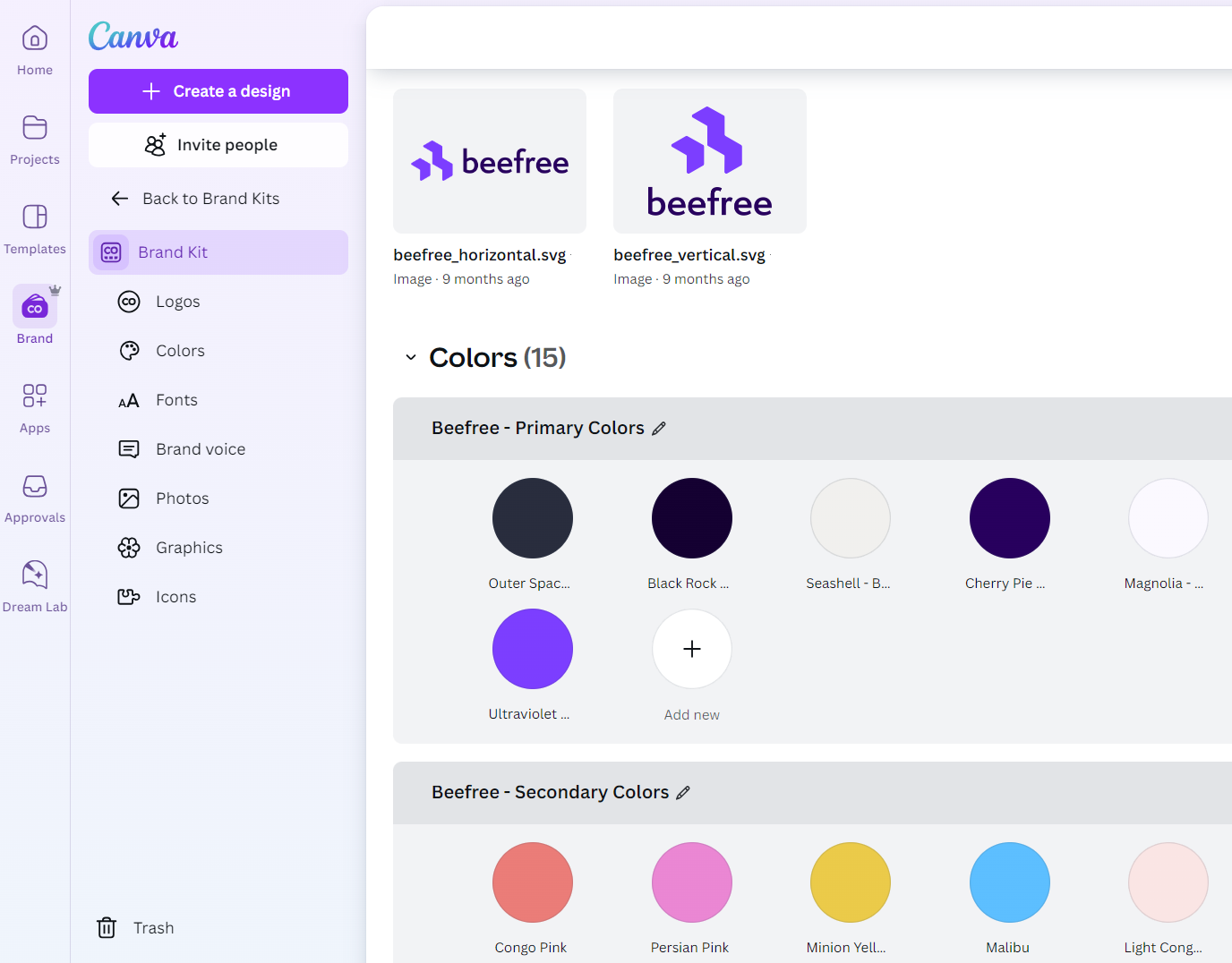Click the Trash bin icon
Viewport: 1232px width, 963px height.
tap(107, 927)
